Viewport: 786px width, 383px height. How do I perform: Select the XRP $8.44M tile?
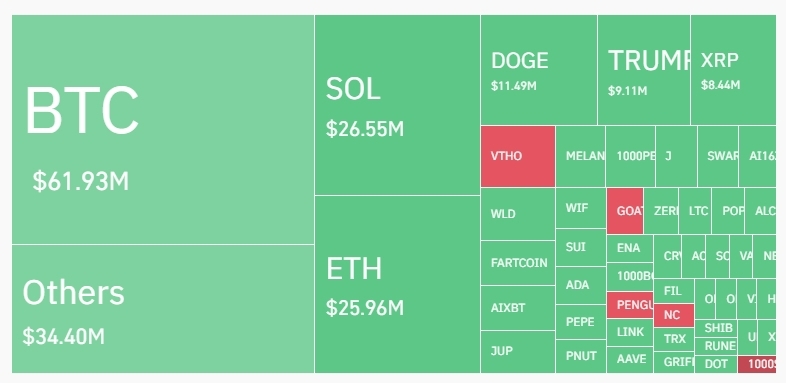[x=733, y=70]
